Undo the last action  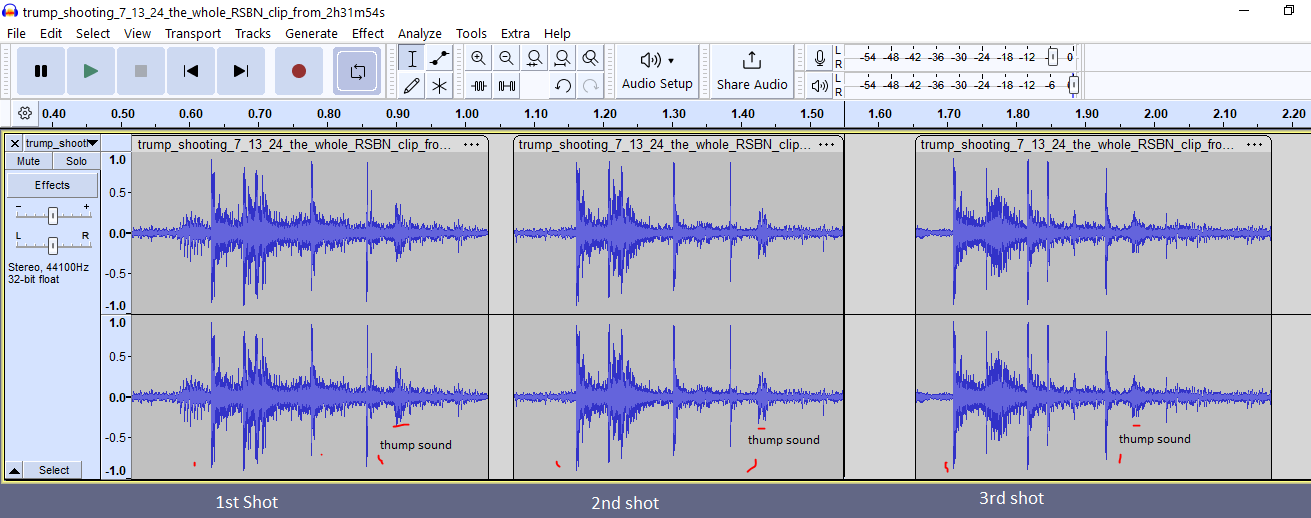[x=563, y=86]
